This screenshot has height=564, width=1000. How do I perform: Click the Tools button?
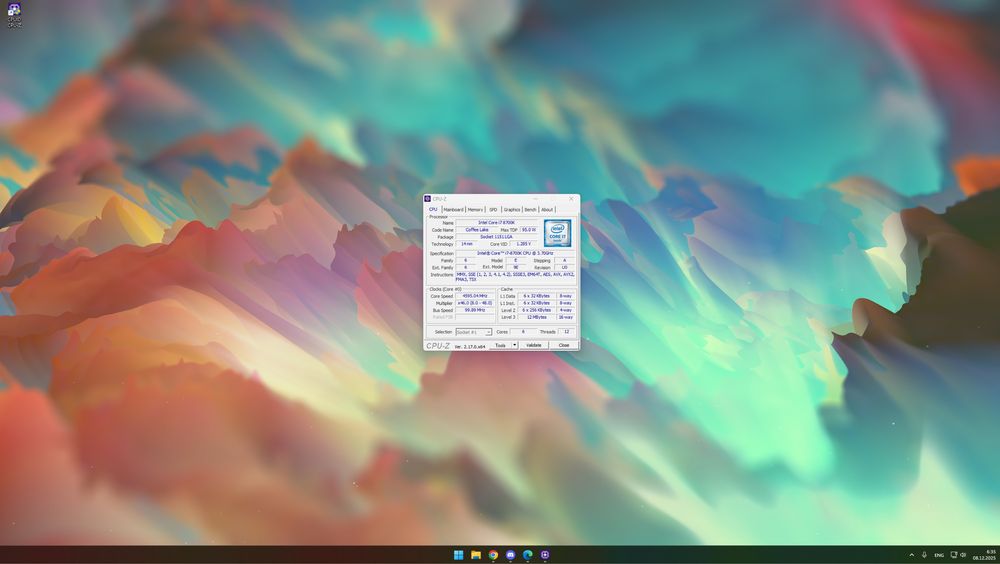click(501, 345)
